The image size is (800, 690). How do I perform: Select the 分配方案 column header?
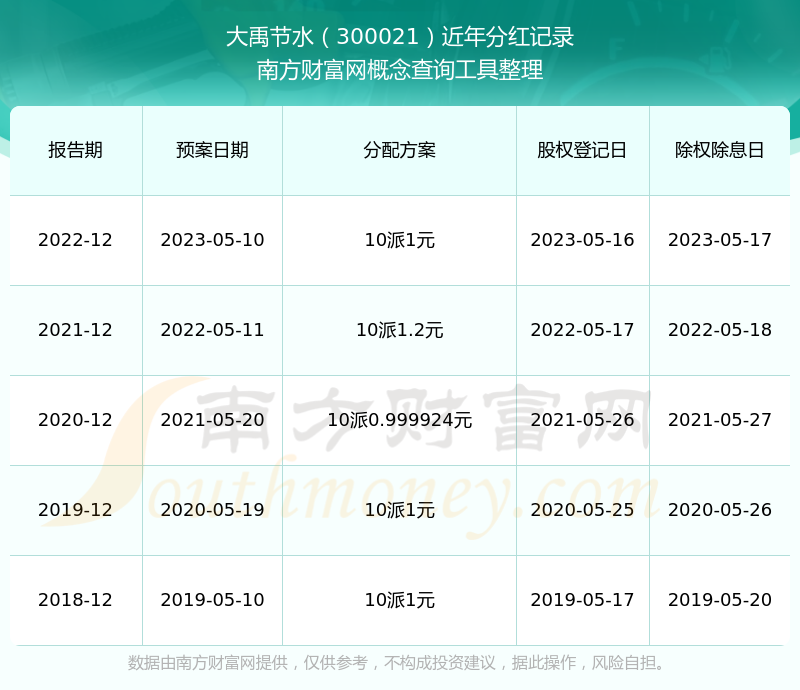point(399,150)
